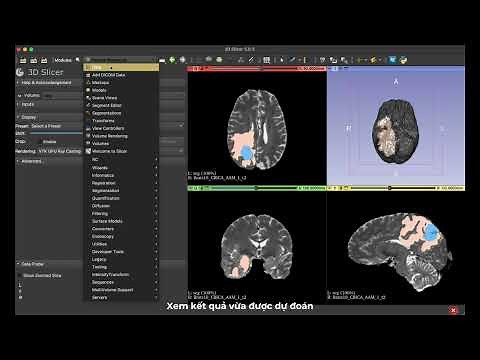Choose Markups from module menu
Image resolution: width=480 pixels, height=360 pixels.
pos(121,83)
